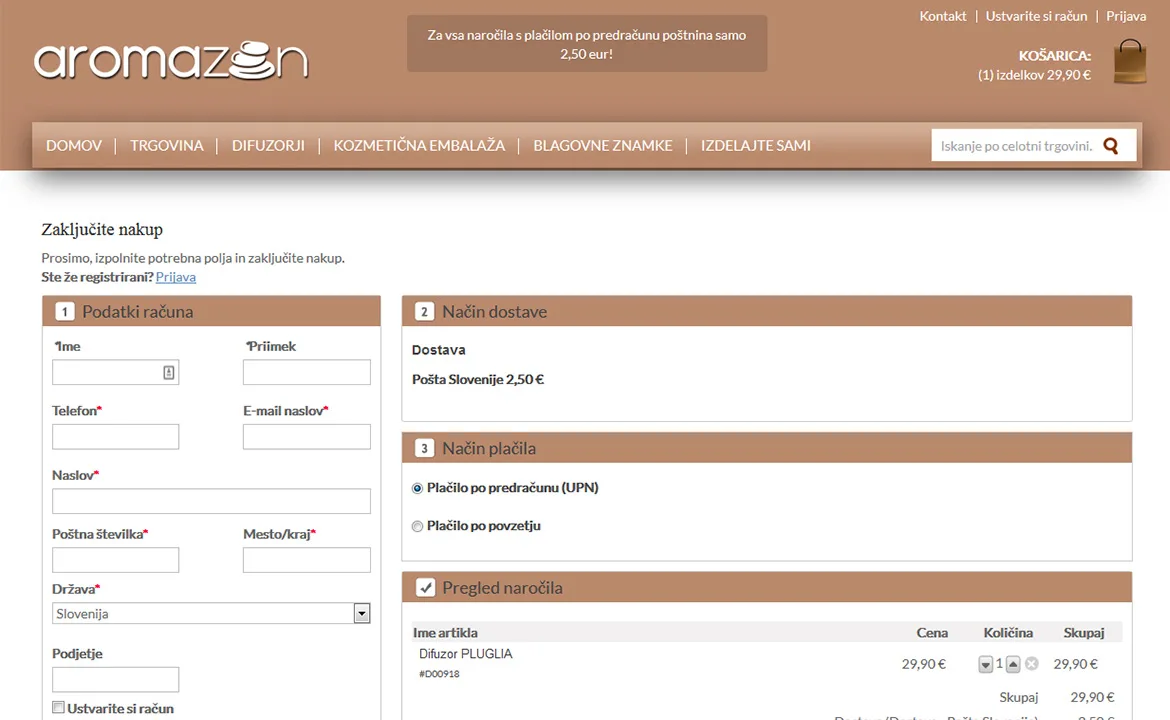1170x720 pixels.
Task: Click the Ime input field
Action: click(x=116, y=372)
